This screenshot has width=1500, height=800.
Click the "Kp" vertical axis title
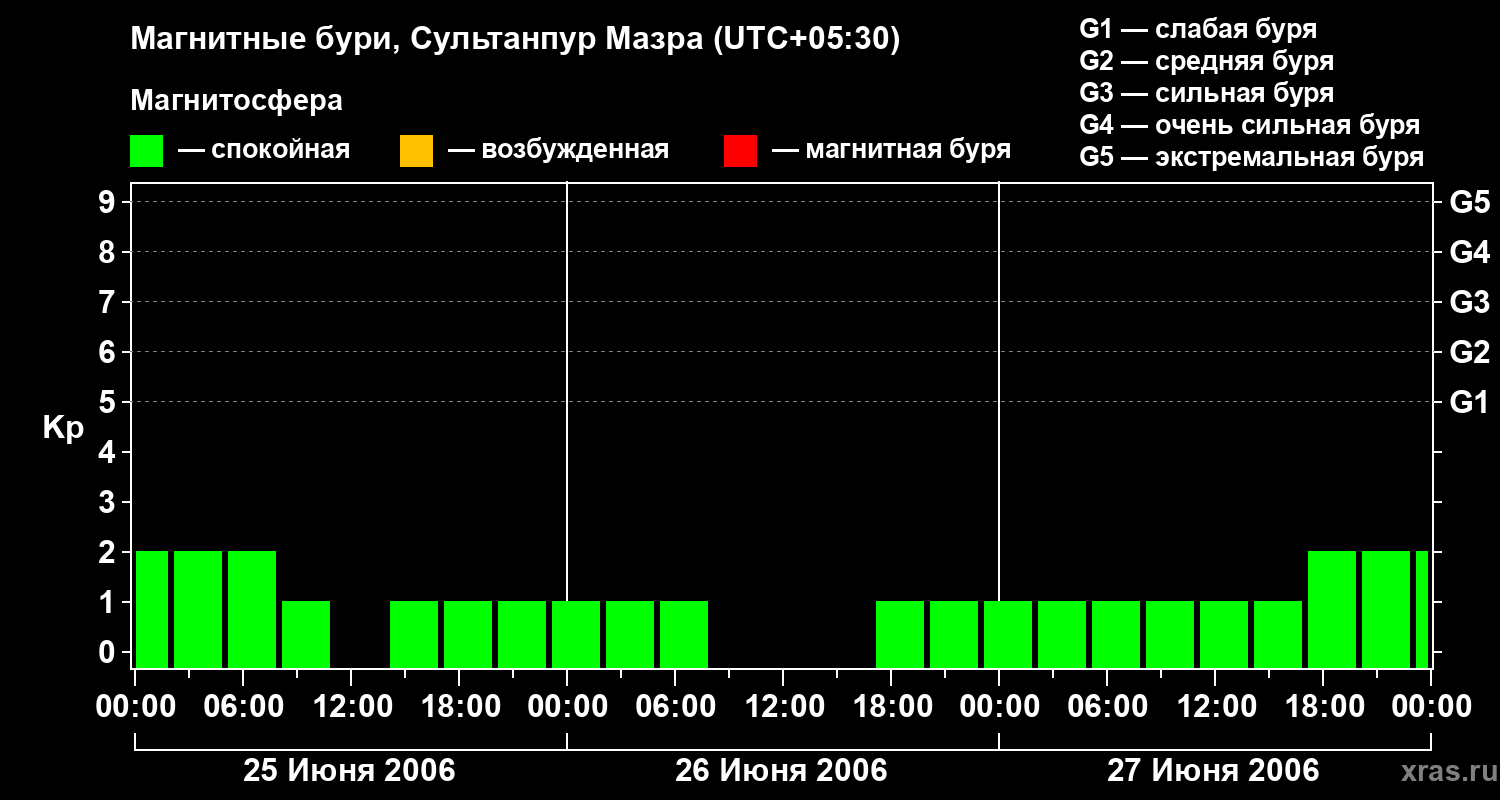(x=63, y=427)
